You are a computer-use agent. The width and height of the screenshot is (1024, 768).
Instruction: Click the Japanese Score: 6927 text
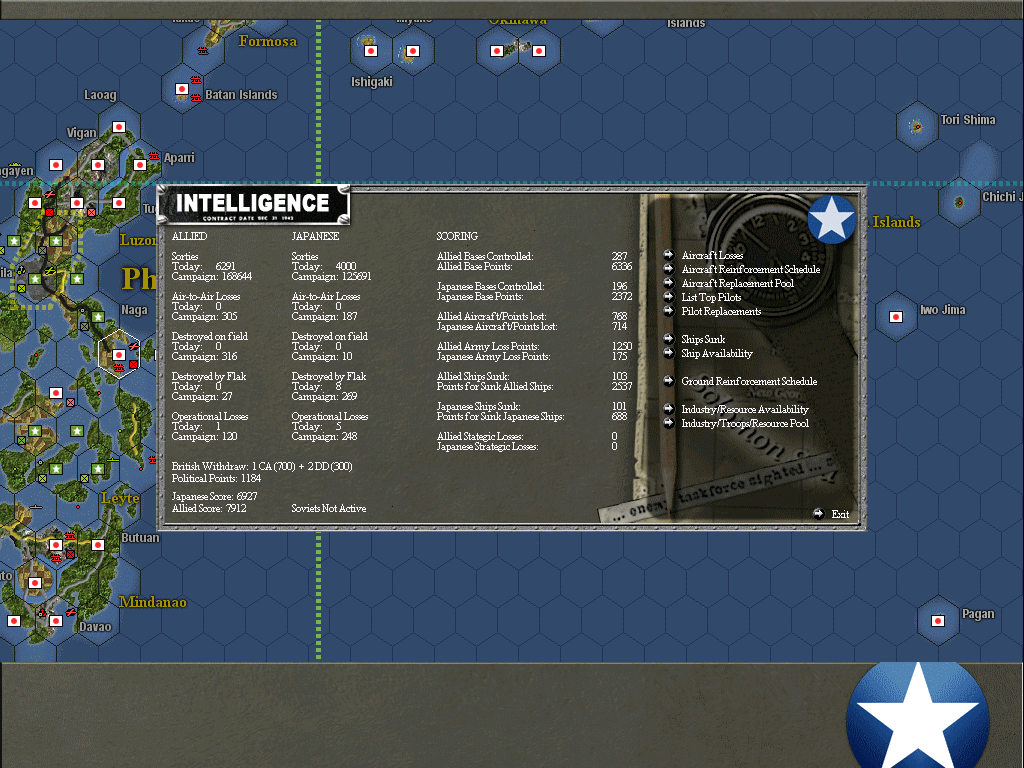pyautogui.click(x=214, y=496)
